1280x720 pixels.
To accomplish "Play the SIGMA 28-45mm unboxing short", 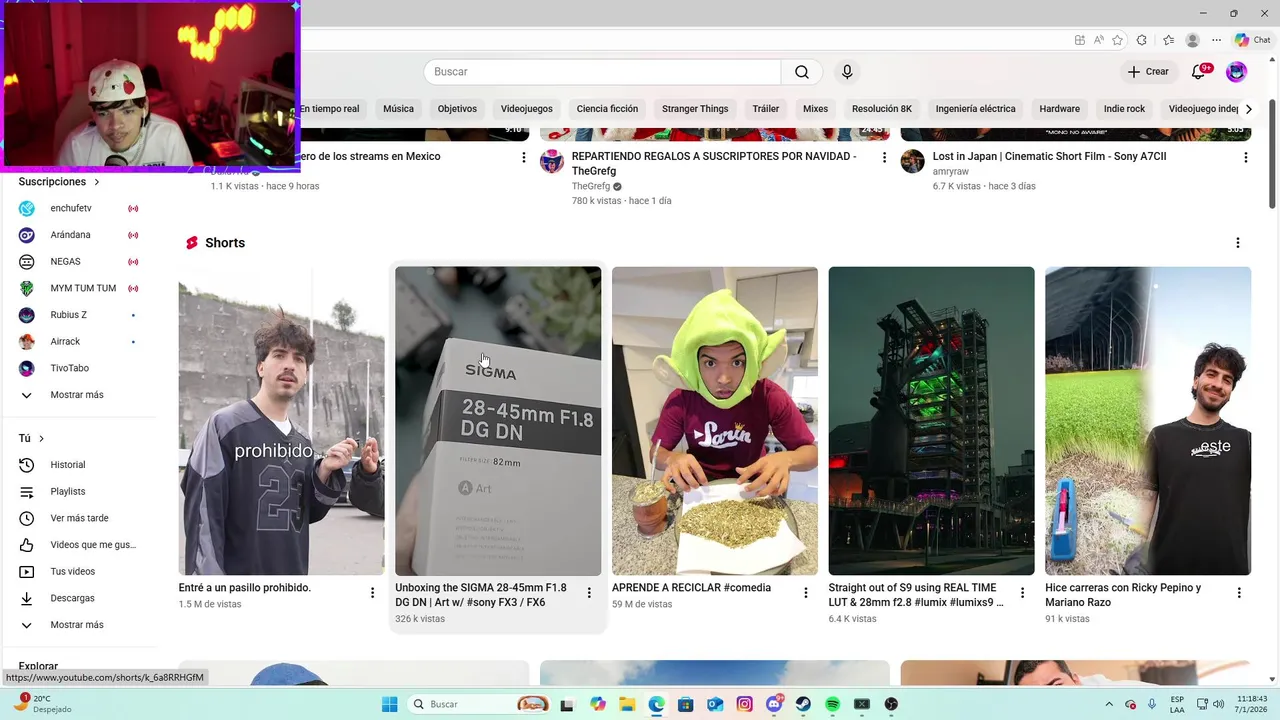I will (x=498, y=421).
